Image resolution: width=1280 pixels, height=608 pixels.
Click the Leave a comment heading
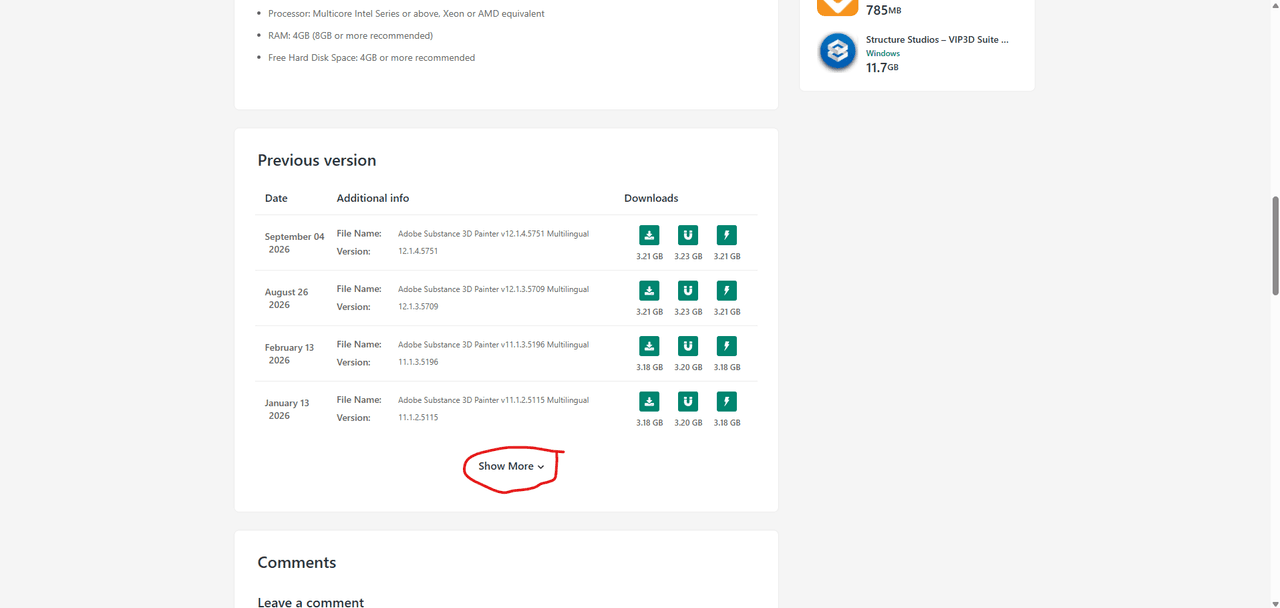point(311,602)
